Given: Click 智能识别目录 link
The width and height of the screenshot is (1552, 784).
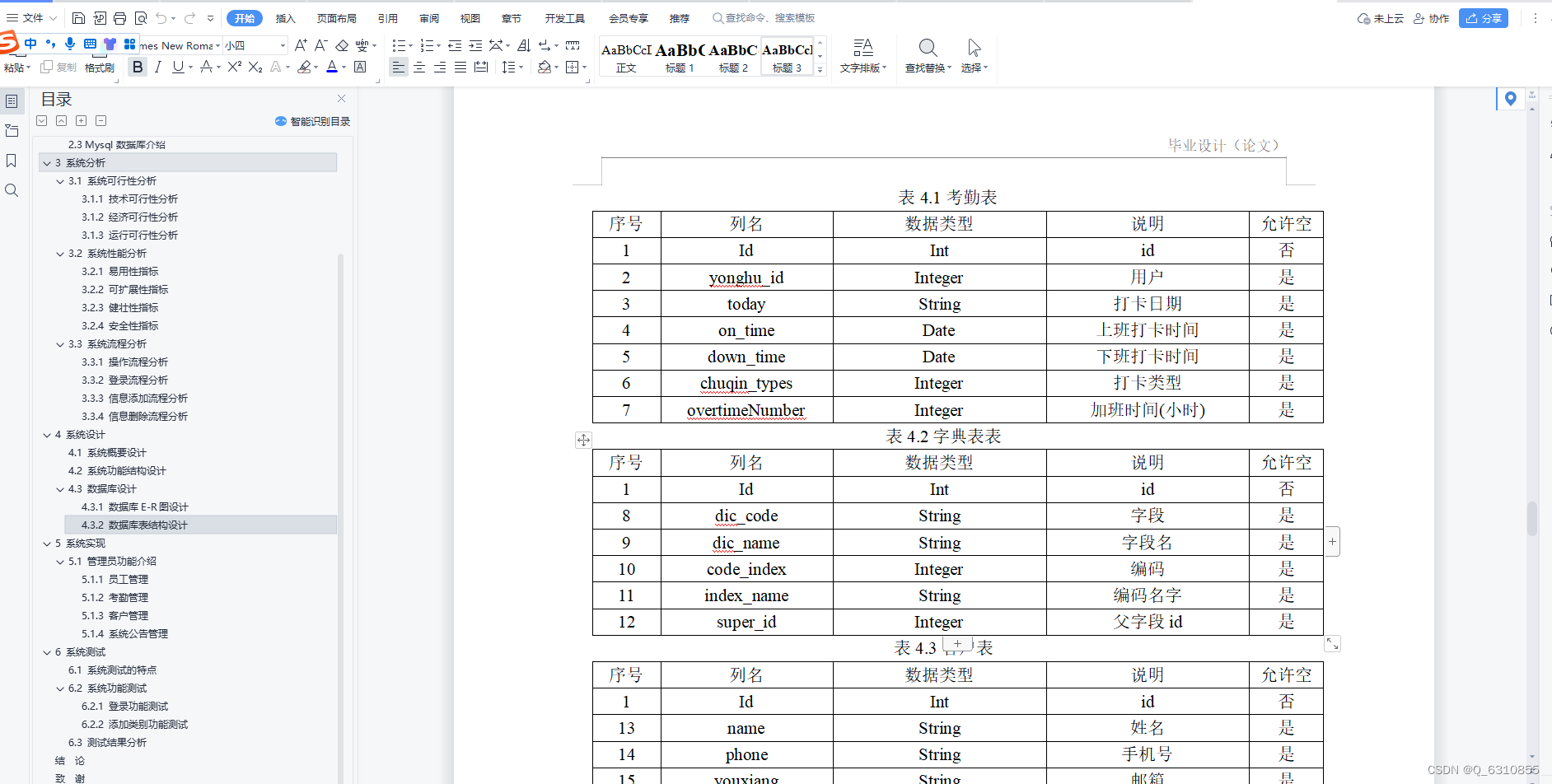Looking at the screenshot, I should [313, 121].
